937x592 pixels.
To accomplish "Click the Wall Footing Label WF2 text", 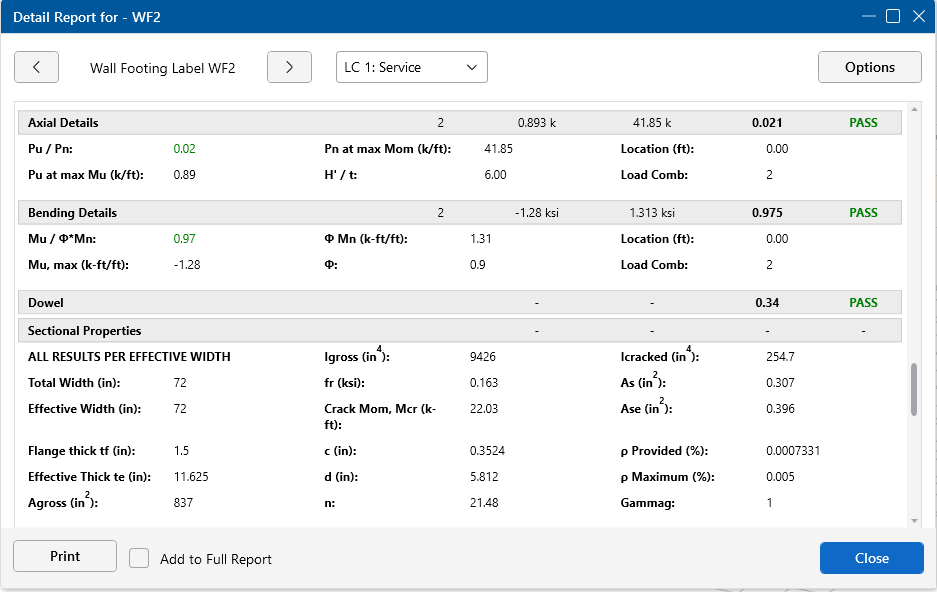I will click(162, 68).
